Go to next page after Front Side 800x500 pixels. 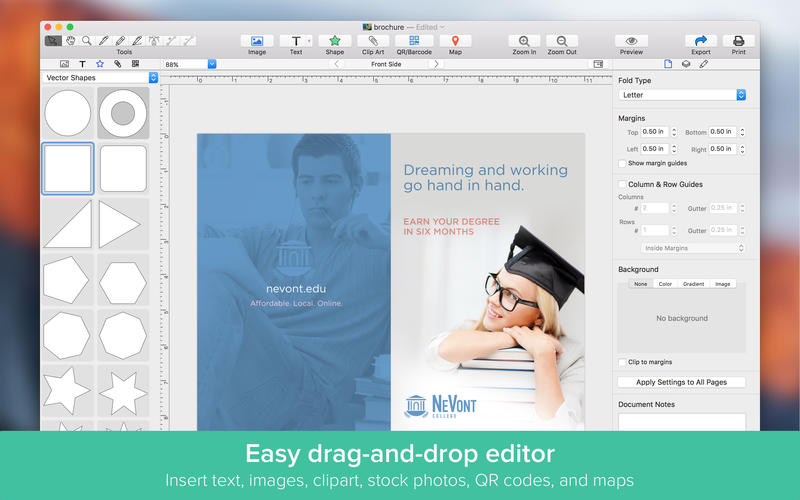435,64
